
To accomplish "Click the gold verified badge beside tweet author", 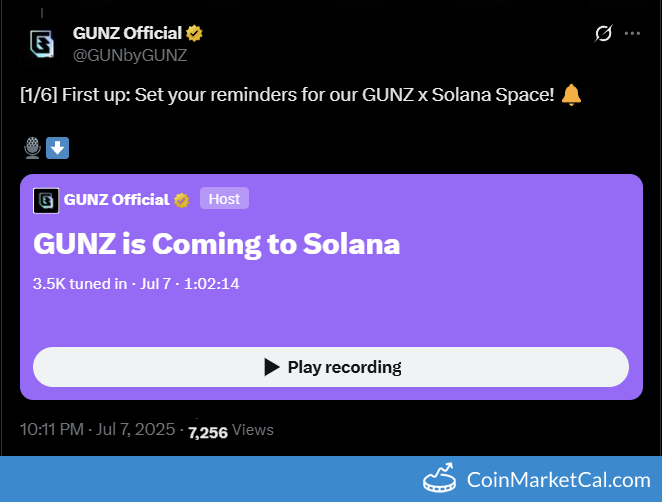I will 195,34.
